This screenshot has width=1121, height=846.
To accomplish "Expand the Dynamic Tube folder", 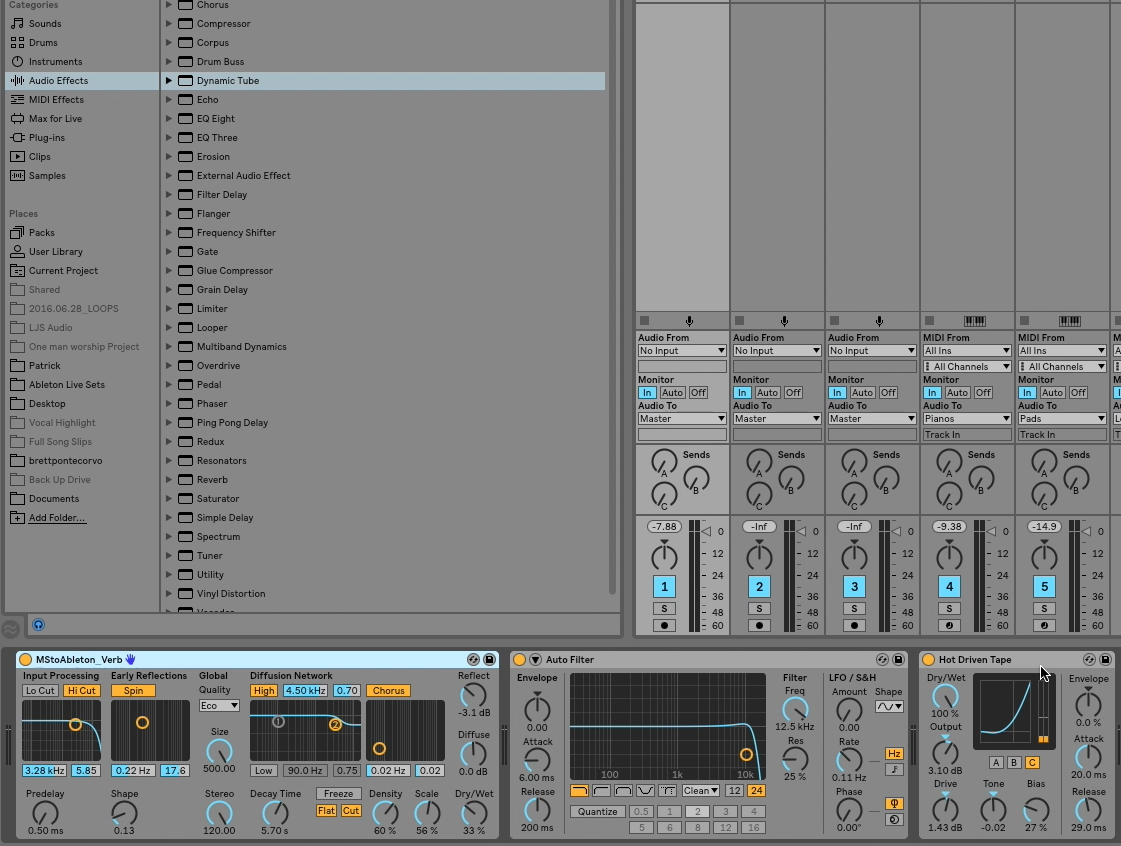I will point(169,81).
